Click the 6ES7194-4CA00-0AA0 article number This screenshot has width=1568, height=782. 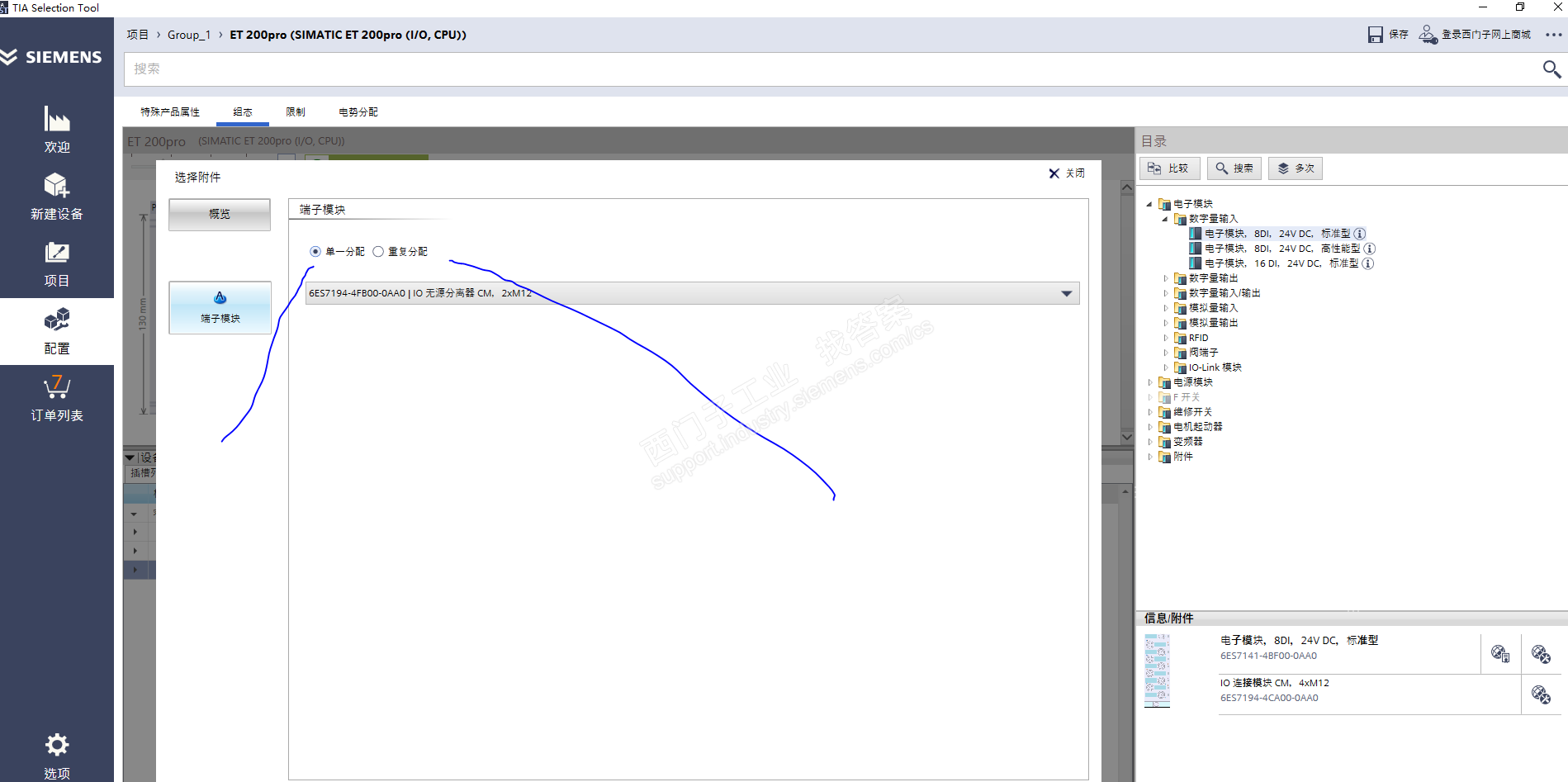1270,698
